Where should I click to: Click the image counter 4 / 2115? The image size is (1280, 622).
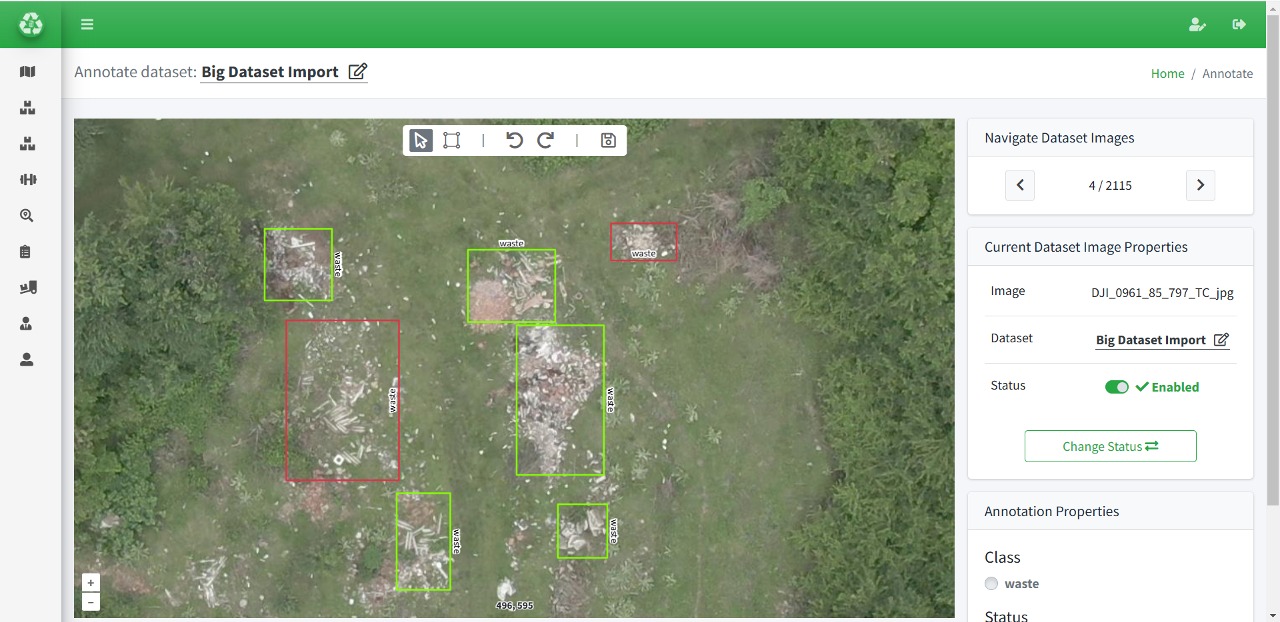pyautogui.click(x=1110, y=186)
